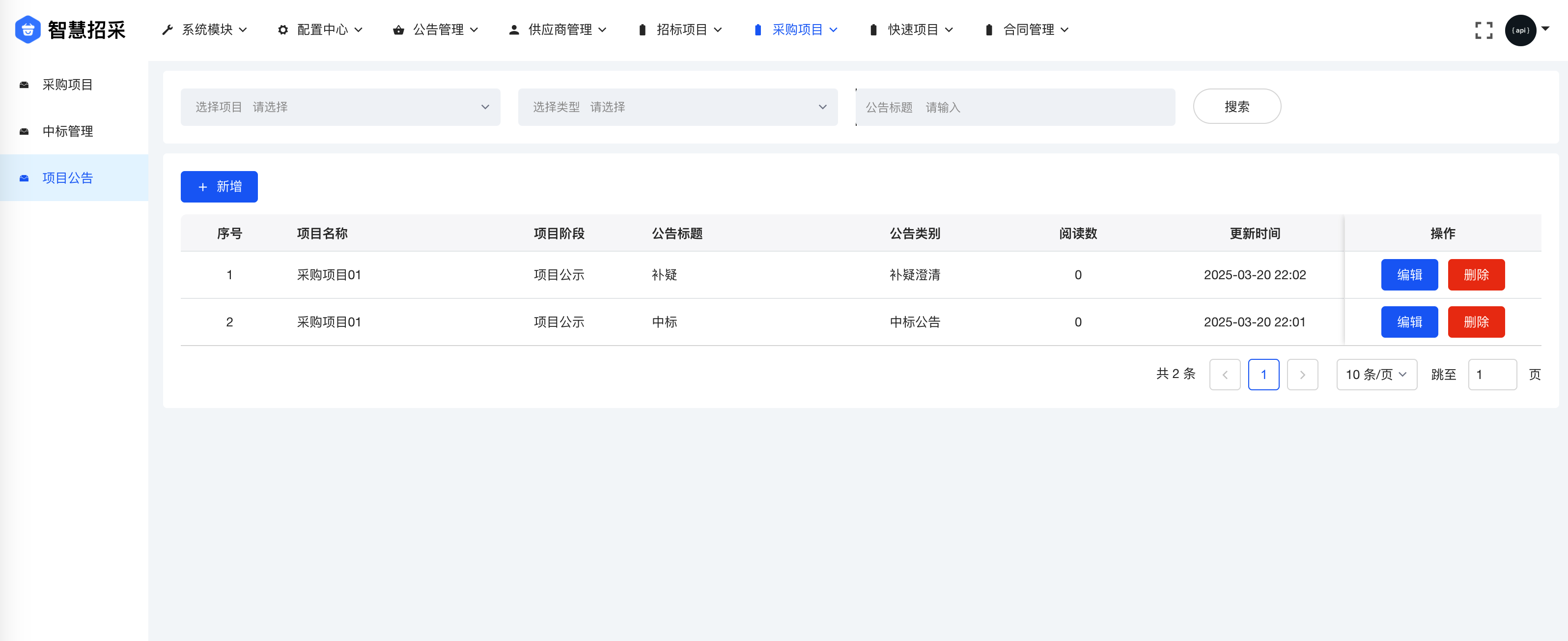Click the megaphone icon beside 公告管理
This screenshot has width=1568, height=641.
(399, 29)
